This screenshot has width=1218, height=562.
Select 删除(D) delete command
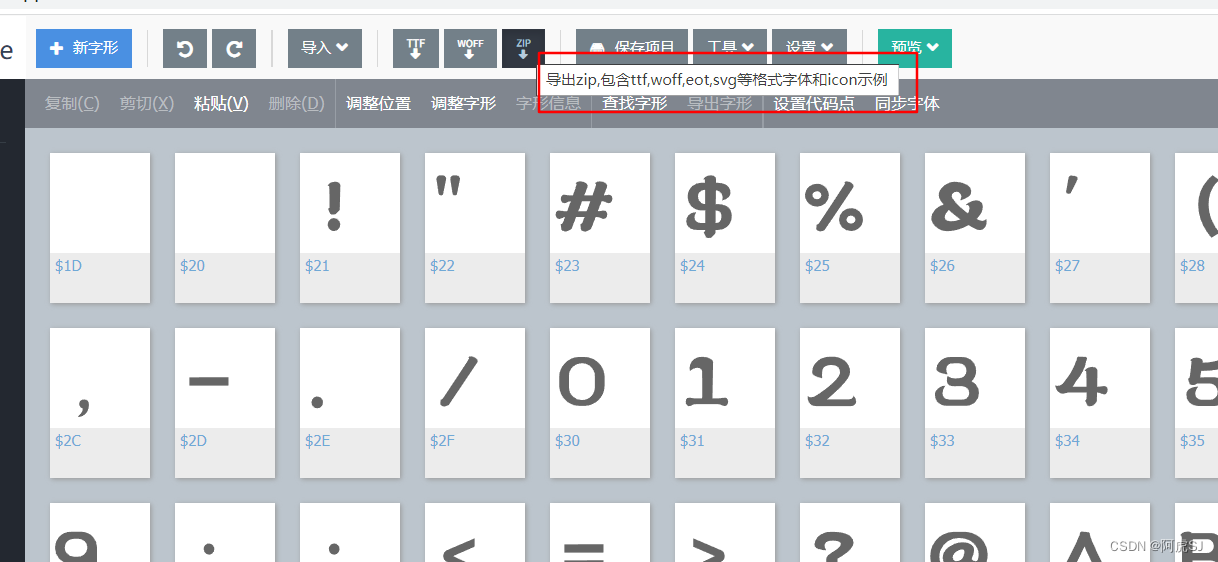[x=297, y=103]
